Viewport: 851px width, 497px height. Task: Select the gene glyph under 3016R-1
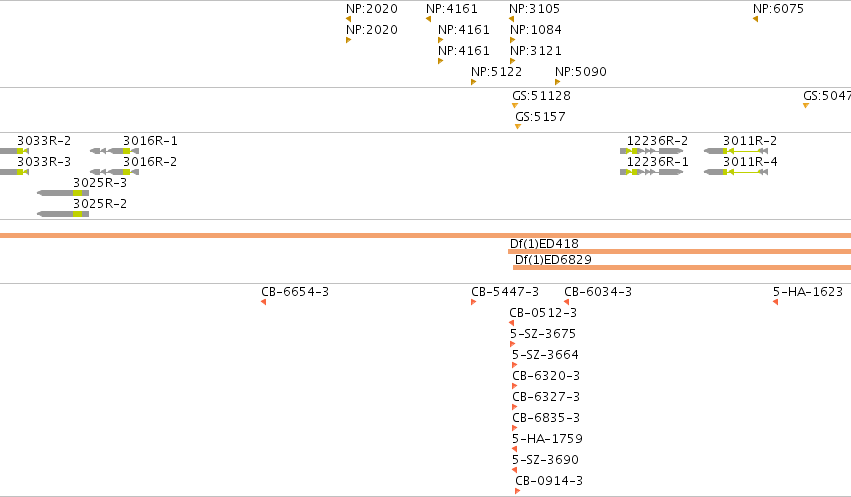click(x=115, y=151)
